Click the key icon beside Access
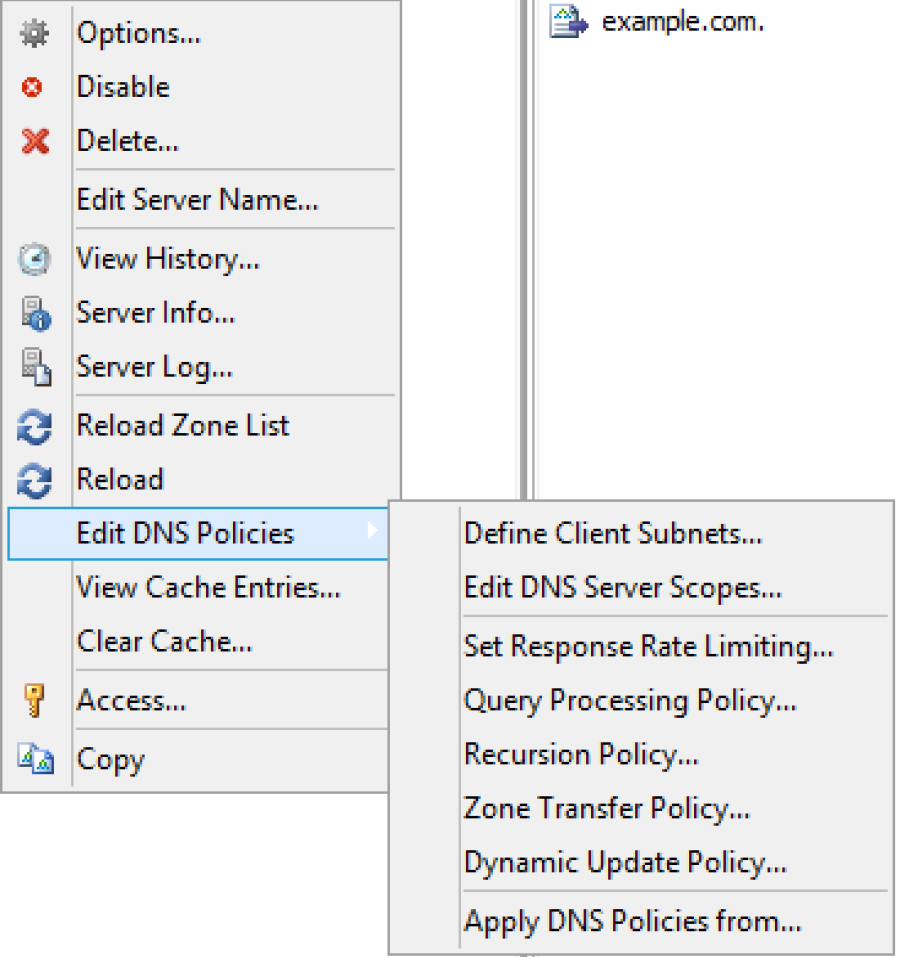Screen dimensions: 900x957 click(35, 702)
